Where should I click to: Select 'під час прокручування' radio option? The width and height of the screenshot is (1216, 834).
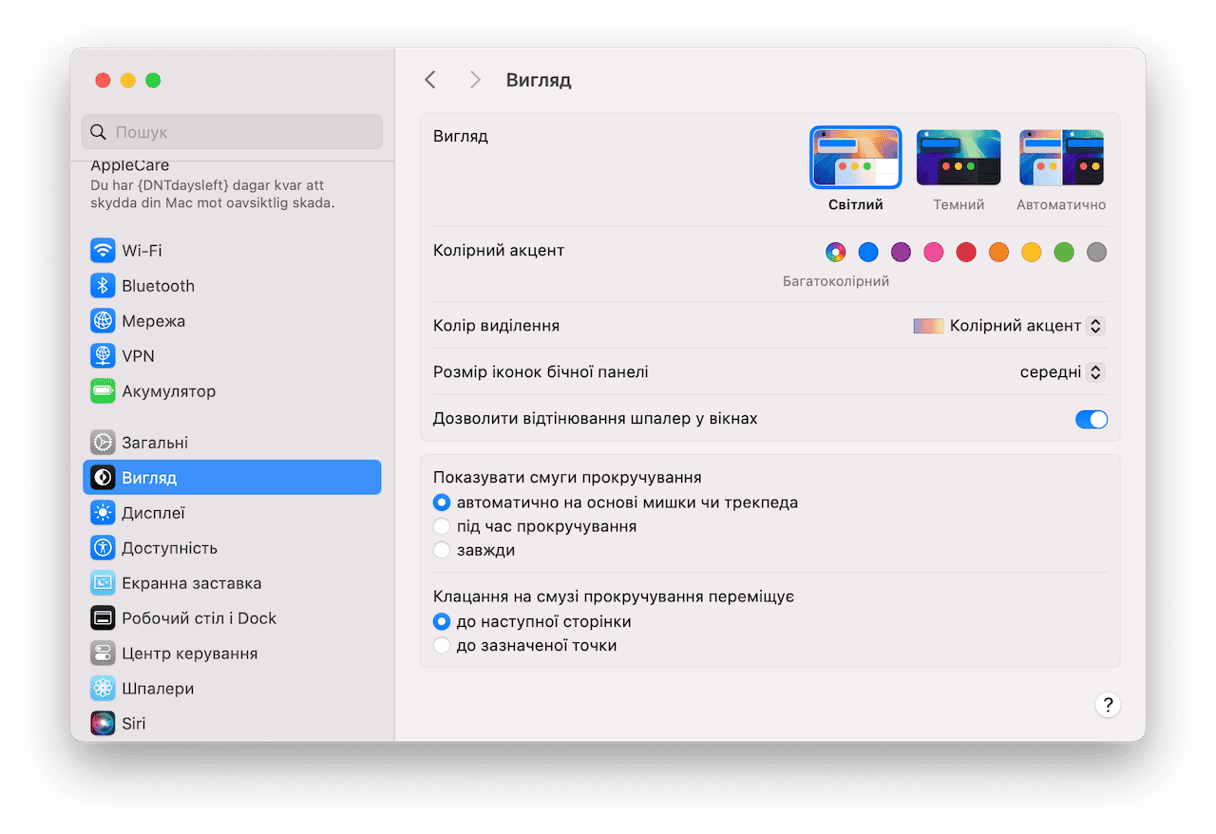click(442, 526)
